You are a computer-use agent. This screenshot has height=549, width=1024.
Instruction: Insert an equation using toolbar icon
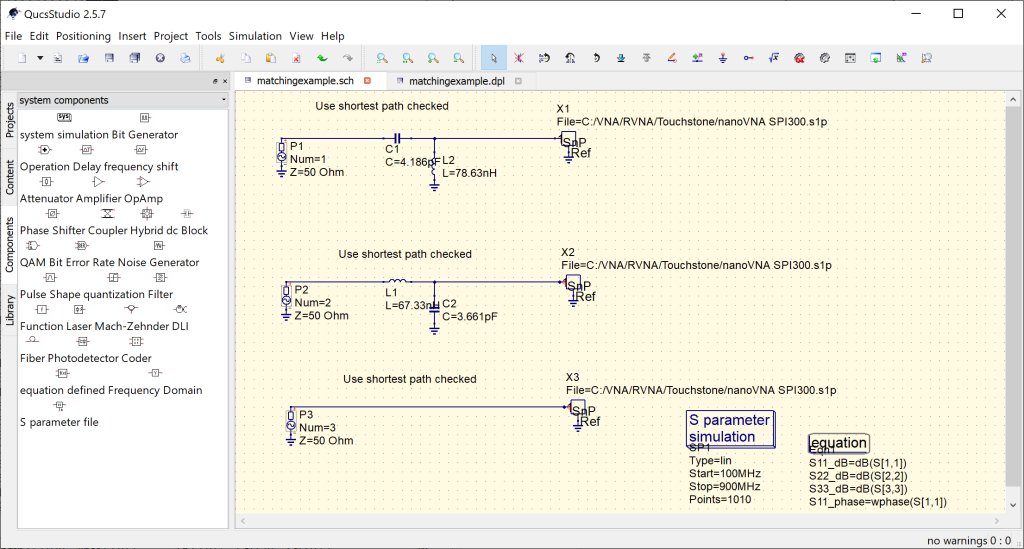pos(774,58)
